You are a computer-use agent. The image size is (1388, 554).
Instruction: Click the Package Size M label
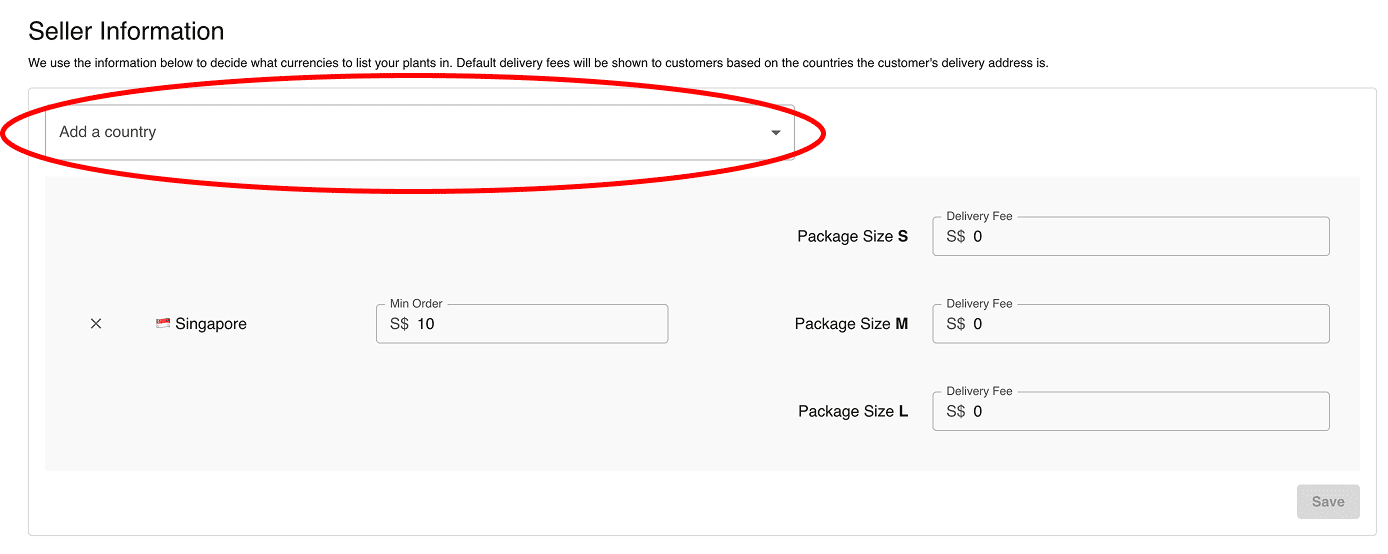tap(852, 324)
